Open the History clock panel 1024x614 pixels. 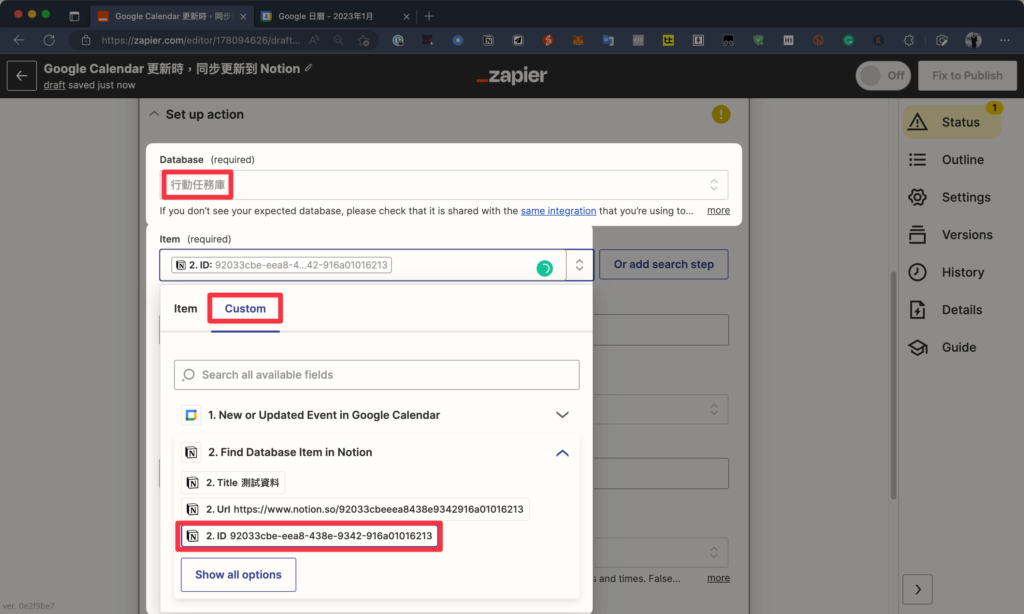tap(946, 272)
